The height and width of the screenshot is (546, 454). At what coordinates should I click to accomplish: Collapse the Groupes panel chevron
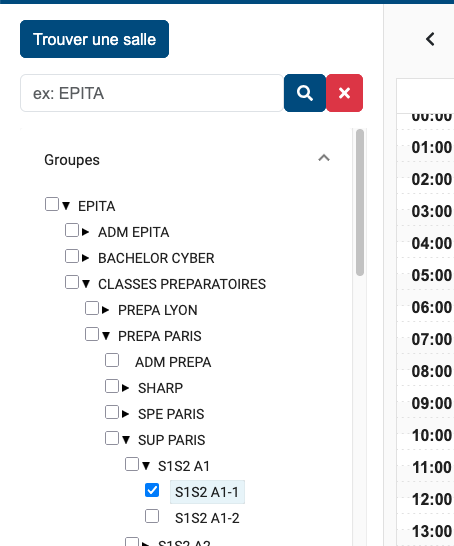point(324,158)
